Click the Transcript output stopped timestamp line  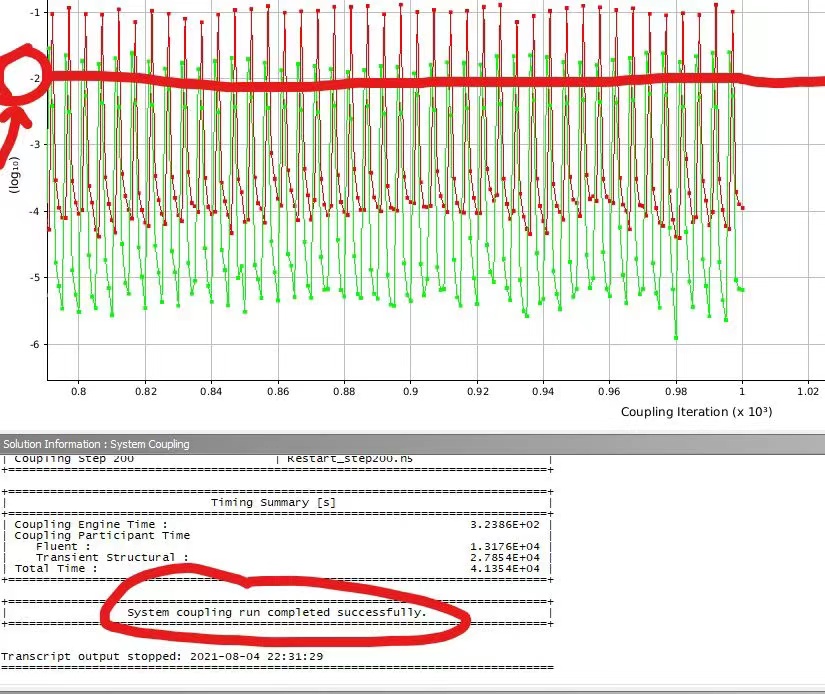[x=162, y=655]
